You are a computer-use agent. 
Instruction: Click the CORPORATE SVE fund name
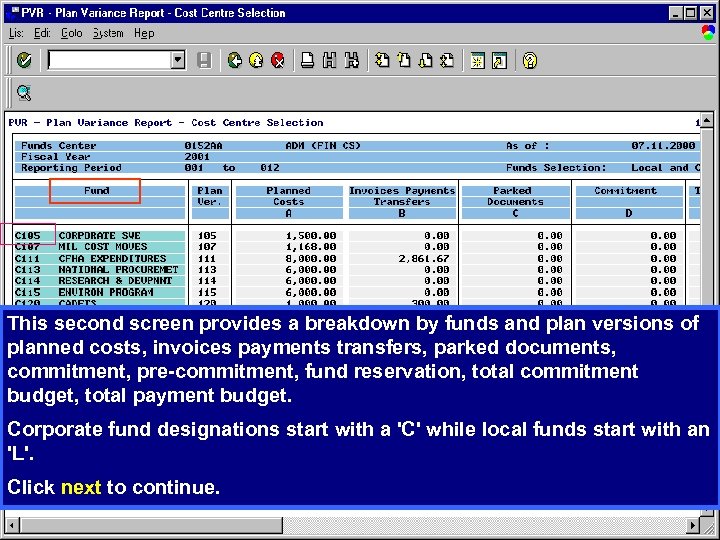tap(100, 236)
